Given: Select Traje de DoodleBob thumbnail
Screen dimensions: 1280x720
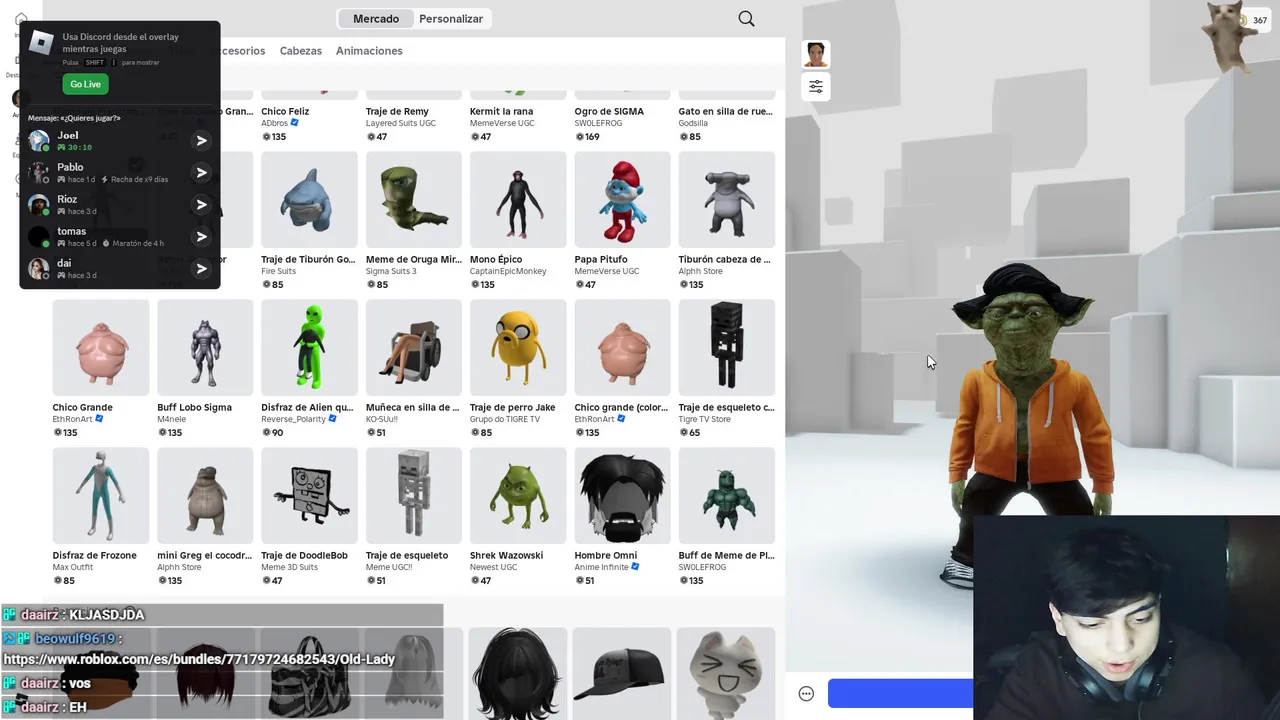Looking at the screenshot, I should click(x=309, y=496).
